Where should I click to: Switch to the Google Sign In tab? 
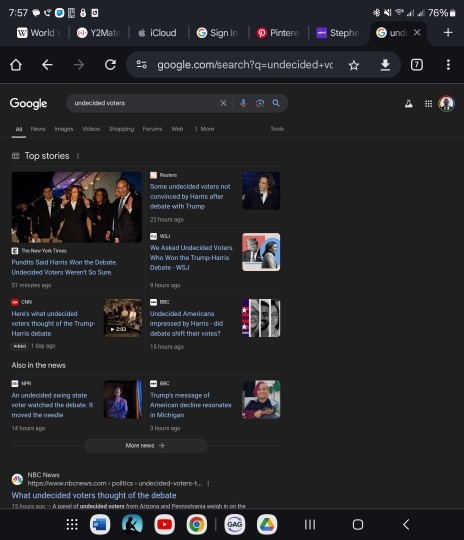tap(218, 33)
